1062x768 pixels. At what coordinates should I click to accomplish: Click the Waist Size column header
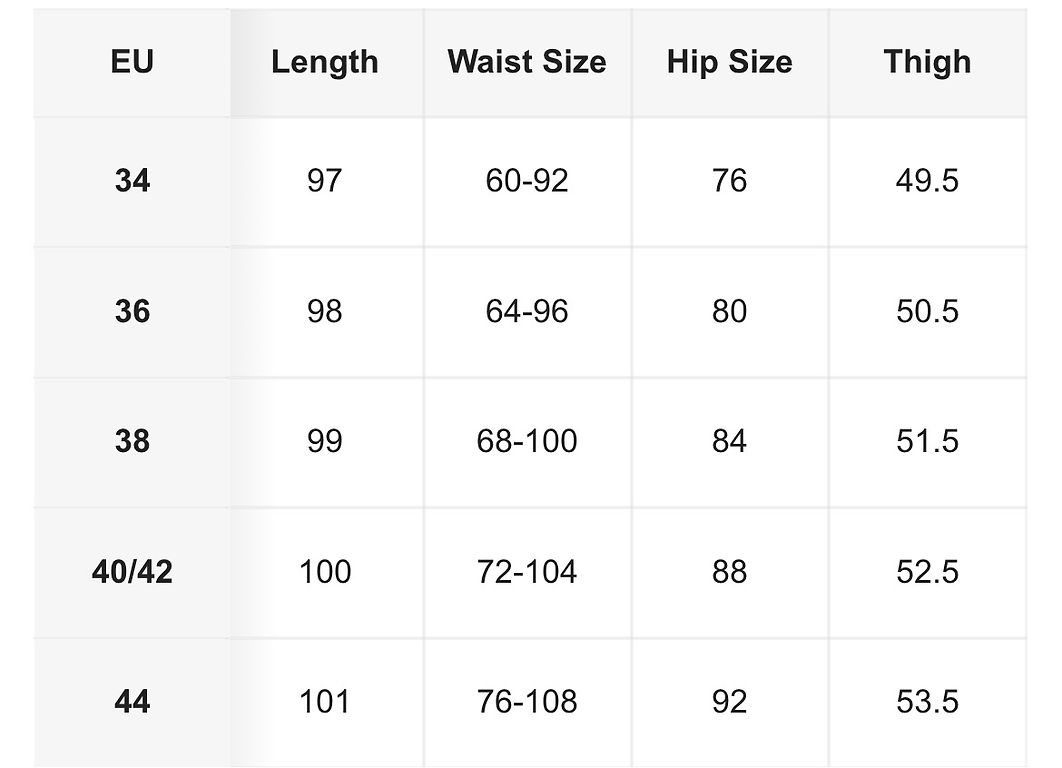tap(527, 62)
